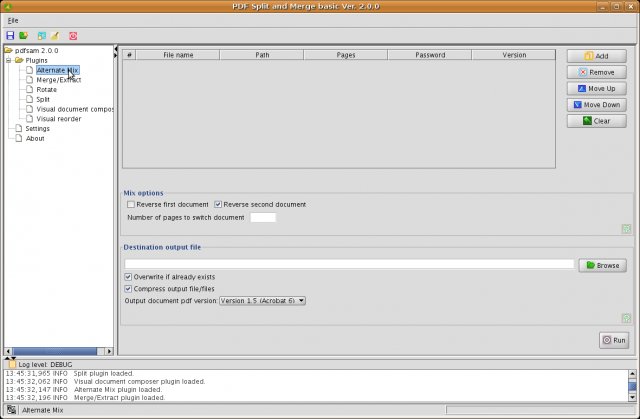Click the Version column header
Image resolution: width=640 pixels, height=419 pixels.
click(513, 55)
